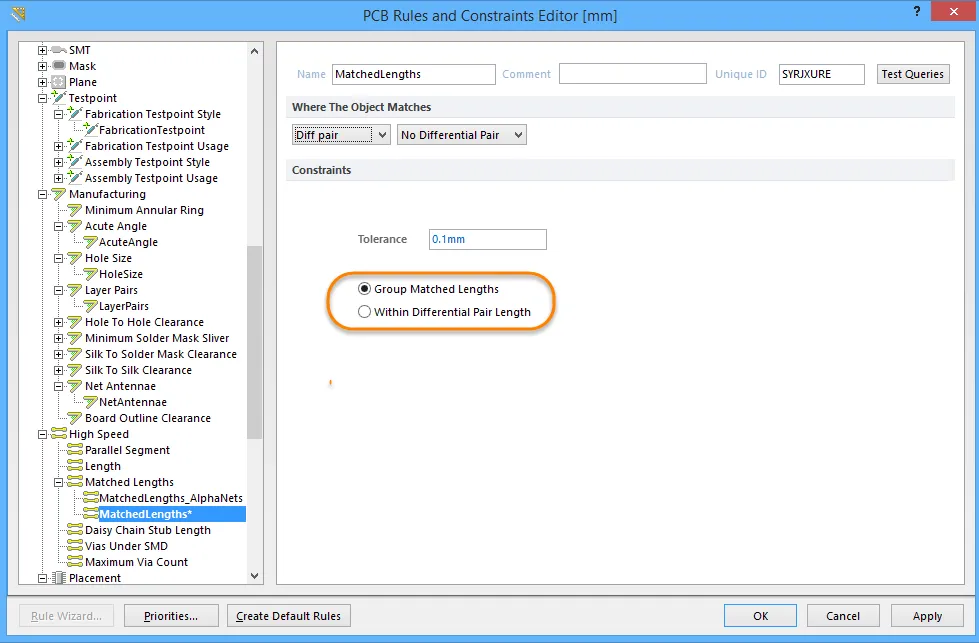Click the Assembly Testpoint Usage icon
The width and height of the screenshot is (979, 643).
(x=75, y=178)
